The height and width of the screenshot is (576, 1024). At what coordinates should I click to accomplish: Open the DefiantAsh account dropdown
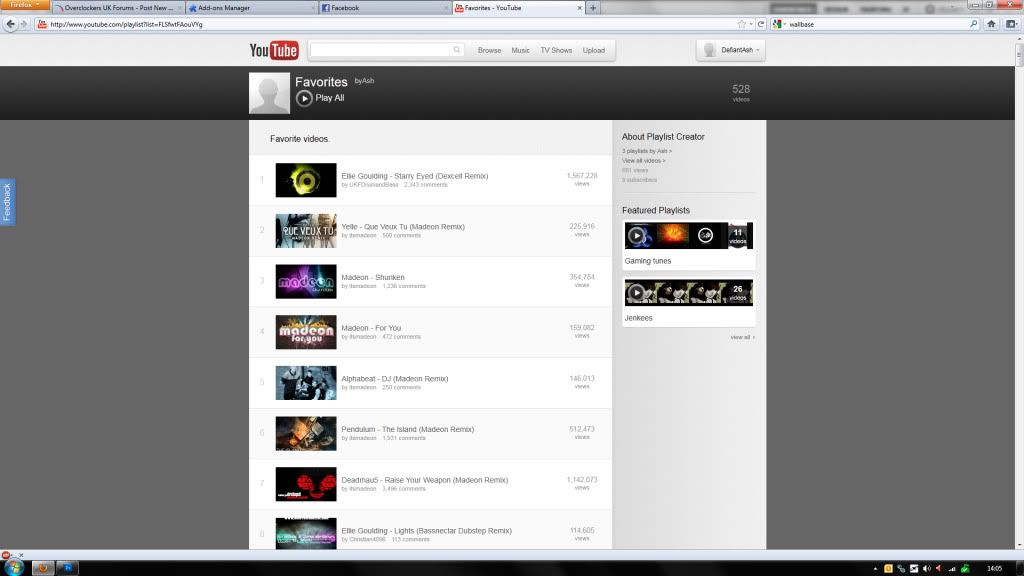[731, 50]
